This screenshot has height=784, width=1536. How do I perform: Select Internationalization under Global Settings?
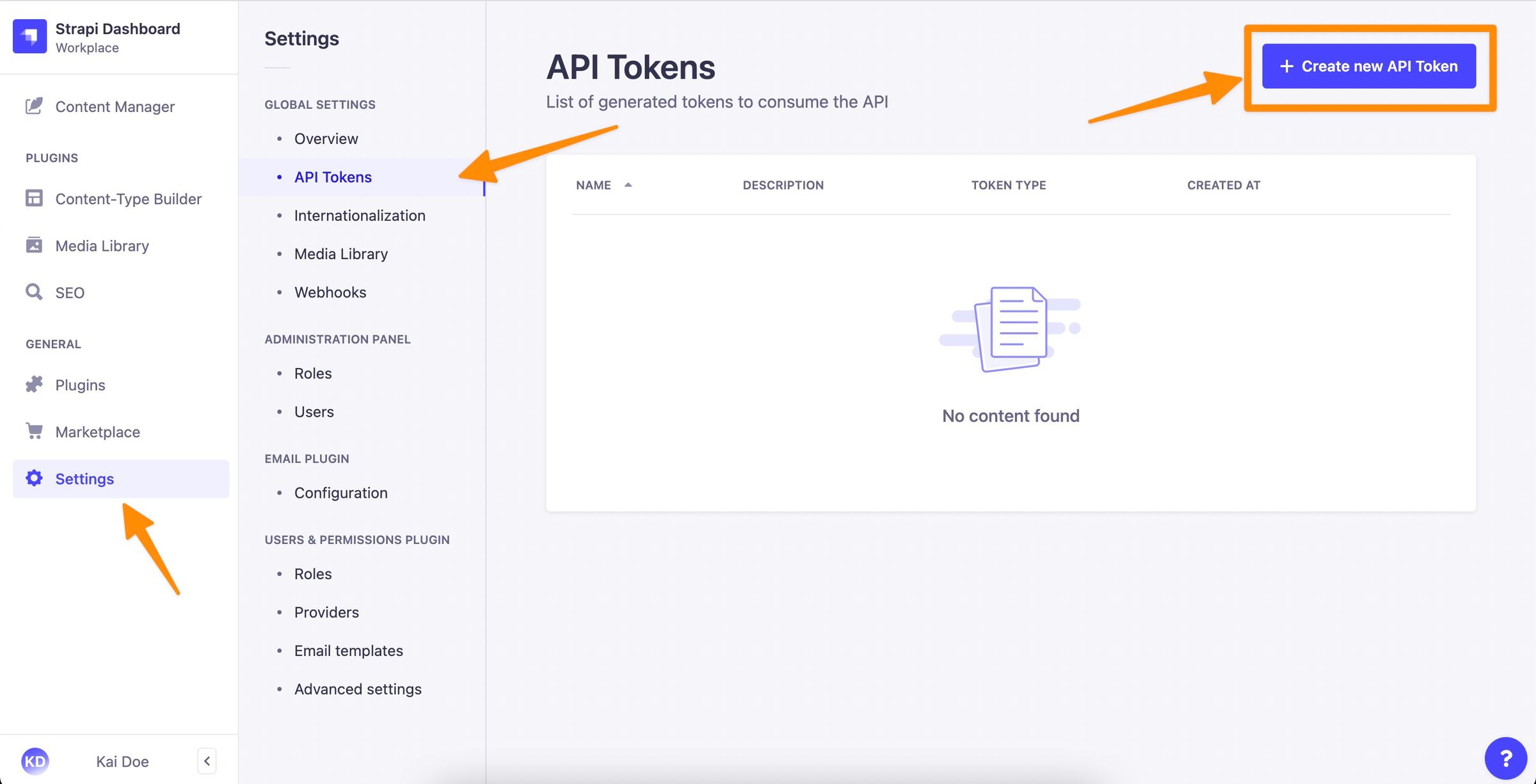359,215
